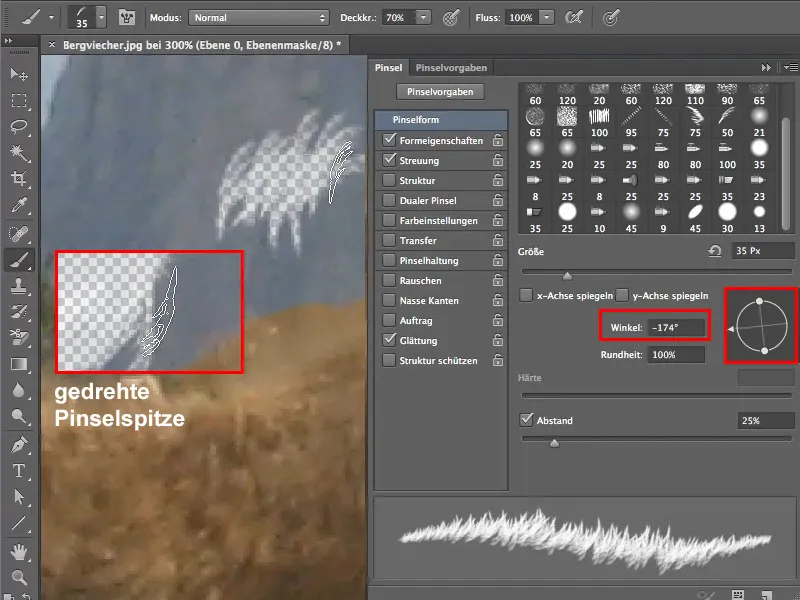Uncheck the Abstand checkbox
Viewport: 800px width, 600px height.
pos(526,419)
